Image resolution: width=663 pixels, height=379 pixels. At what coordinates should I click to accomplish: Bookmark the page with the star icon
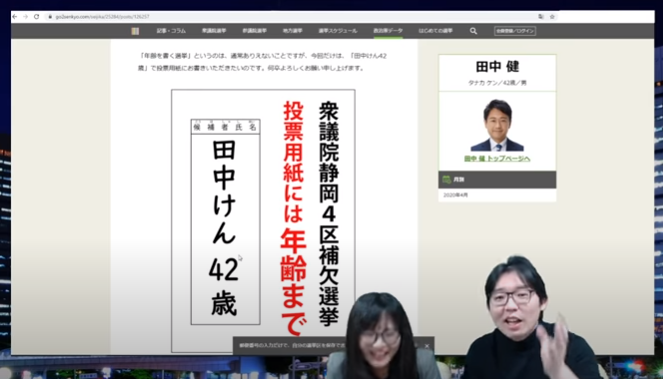[552, 16]
